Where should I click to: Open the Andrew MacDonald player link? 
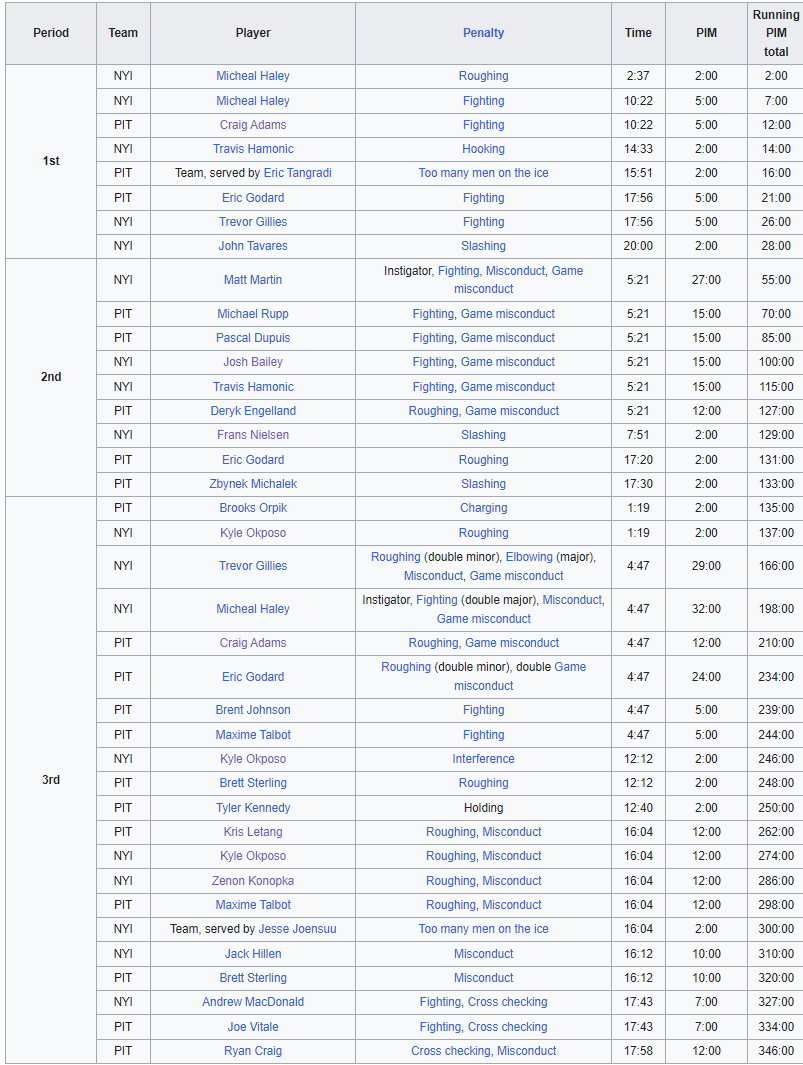point(253,1002)
